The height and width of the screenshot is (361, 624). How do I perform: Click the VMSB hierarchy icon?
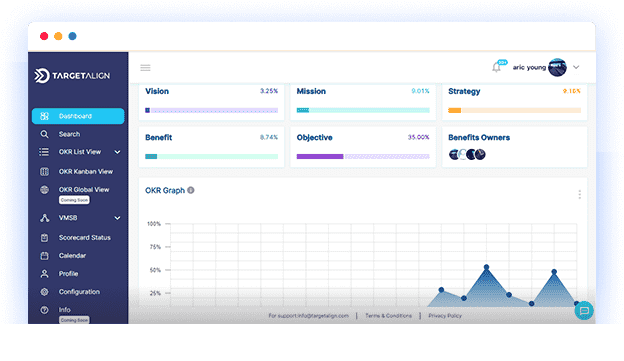pyautogui.click(x=45, y=218)
